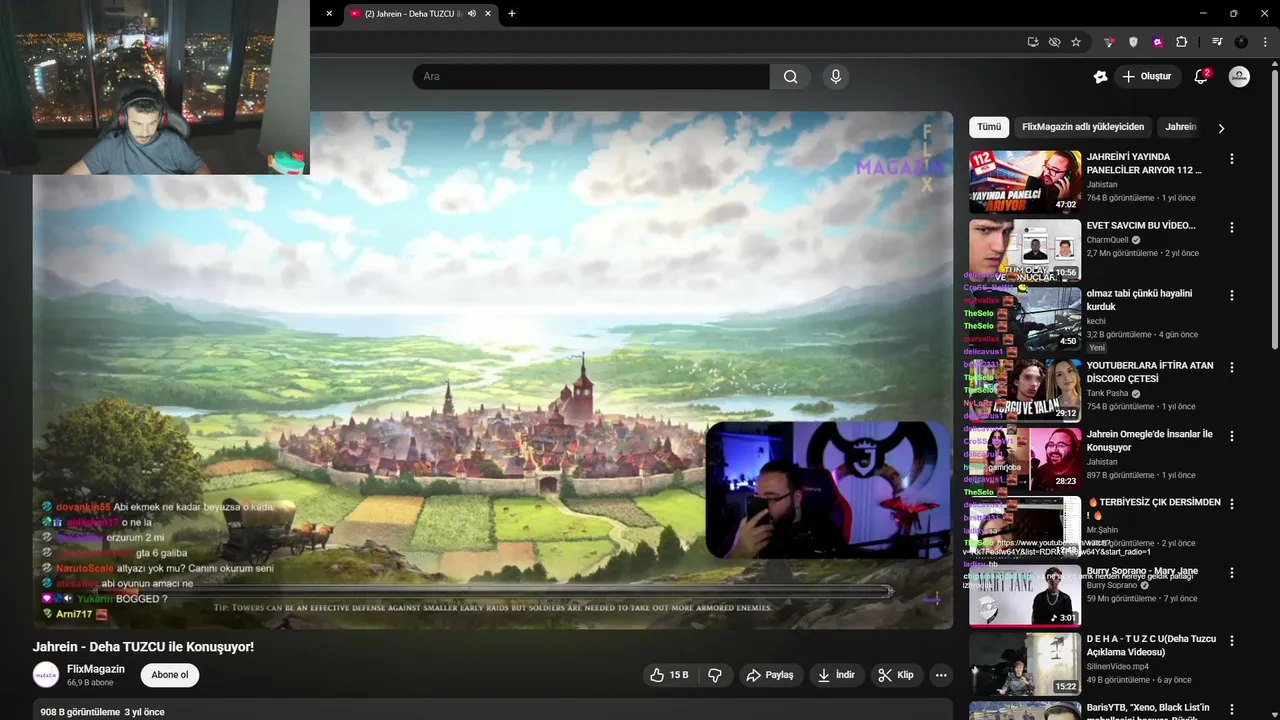
Task: Click the Oluştur create button
Action: click(1147, 77)
